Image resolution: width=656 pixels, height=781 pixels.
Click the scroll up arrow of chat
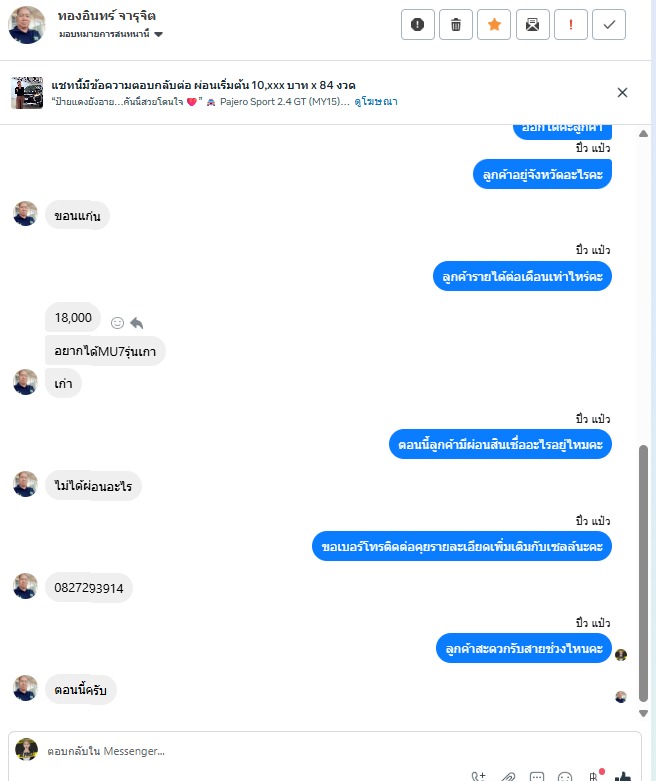[643, 133]
